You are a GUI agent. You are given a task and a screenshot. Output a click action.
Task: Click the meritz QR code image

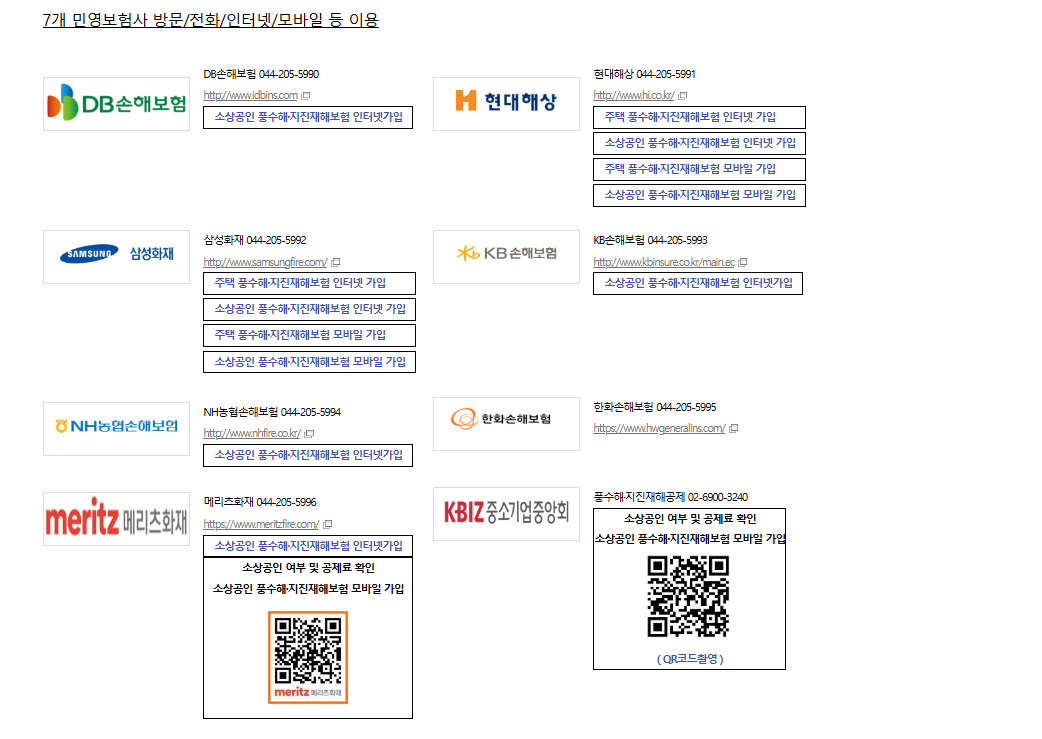click(x=308, y=657)
